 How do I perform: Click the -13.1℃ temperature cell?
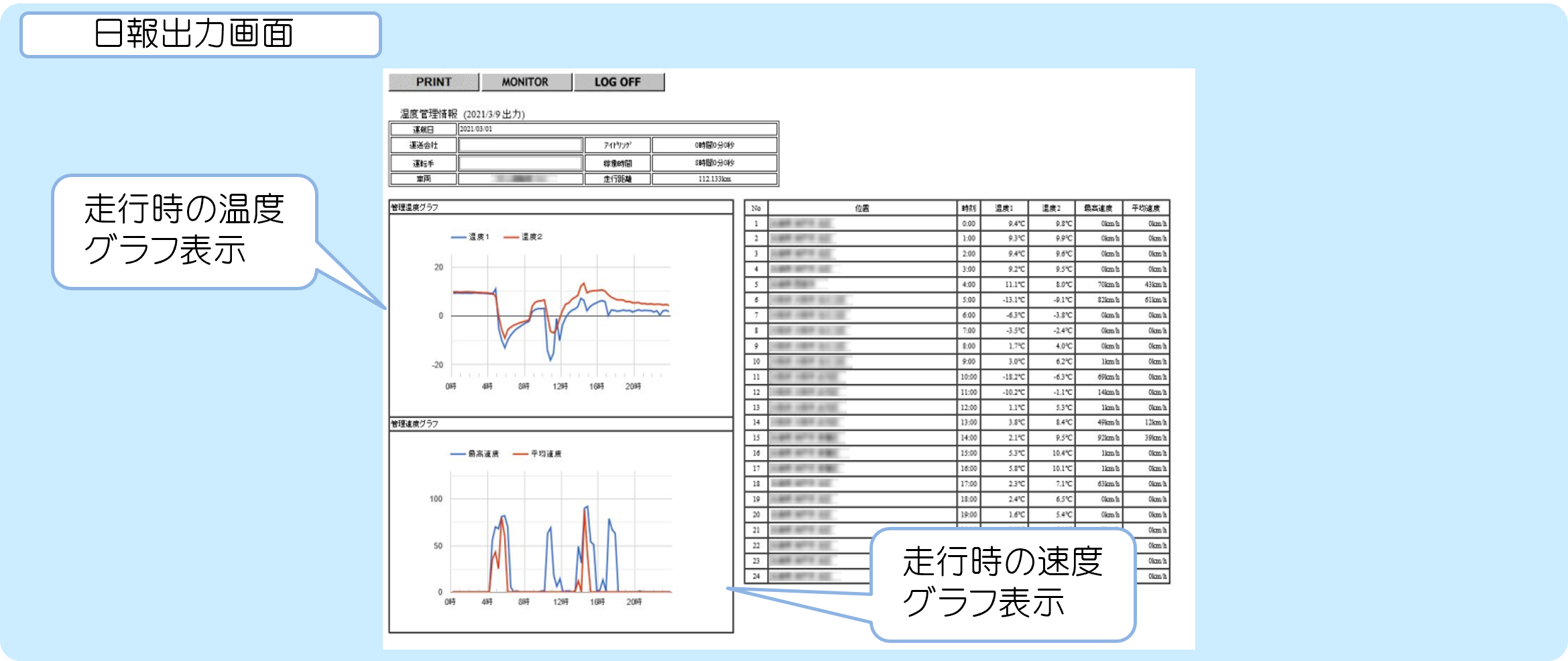pyautogui.click(x=1004, y=300)
